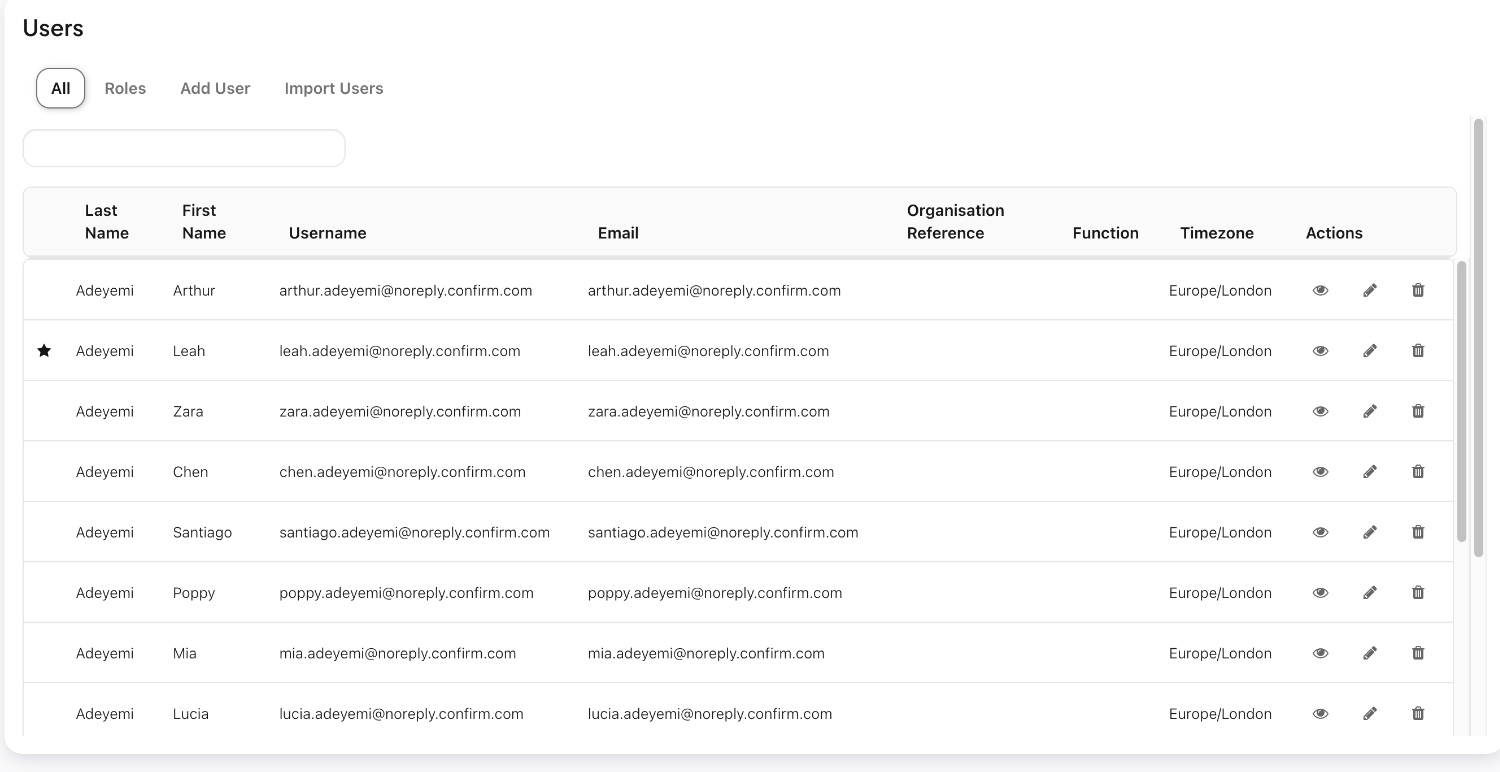View Chen Adeyemi's details via eye icon
Screen dimensions: 1500x772
click(x=1320, y=472)
